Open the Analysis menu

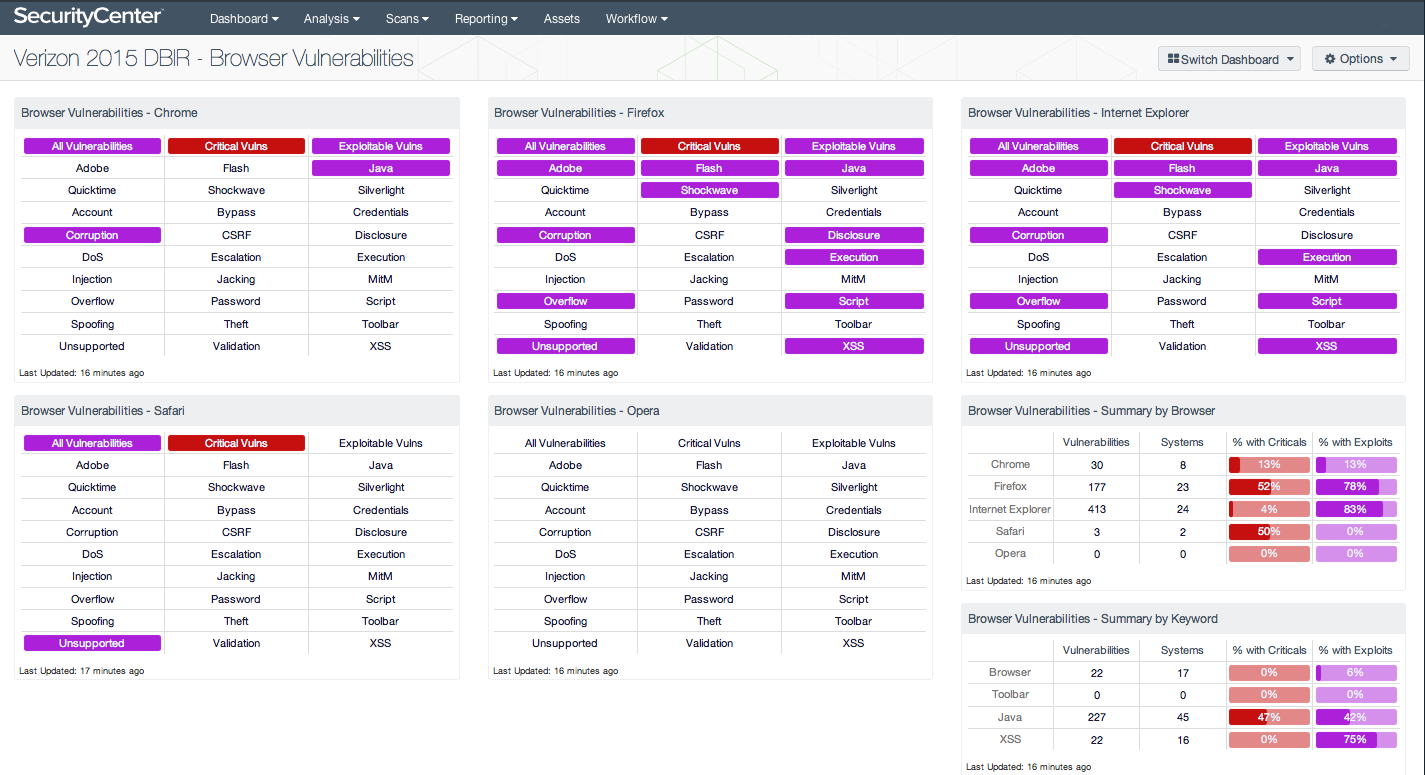[x=331, y=18]
